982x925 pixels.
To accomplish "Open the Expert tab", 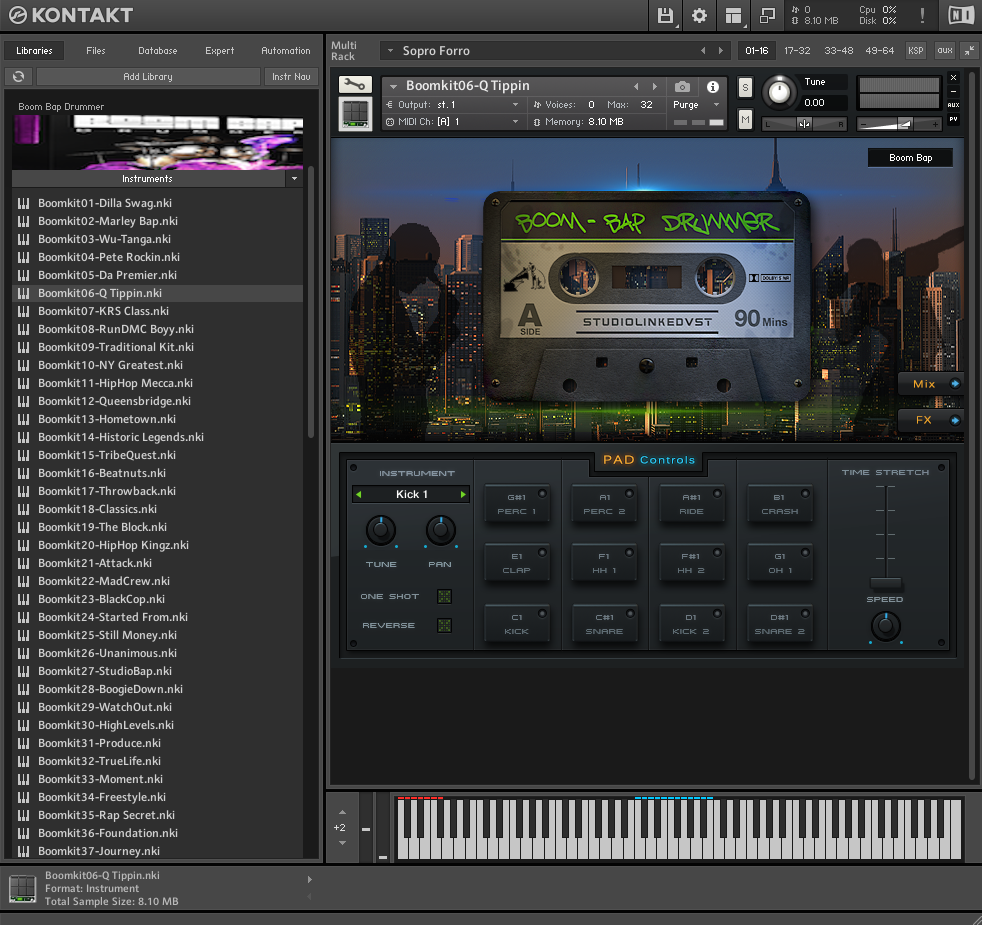I will tap(220, 51).
